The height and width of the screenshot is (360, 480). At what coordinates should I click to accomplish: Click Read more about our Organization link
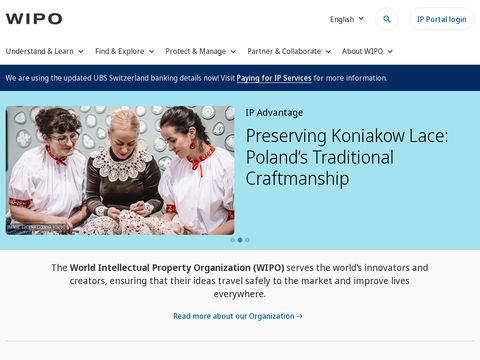point(238,316)
